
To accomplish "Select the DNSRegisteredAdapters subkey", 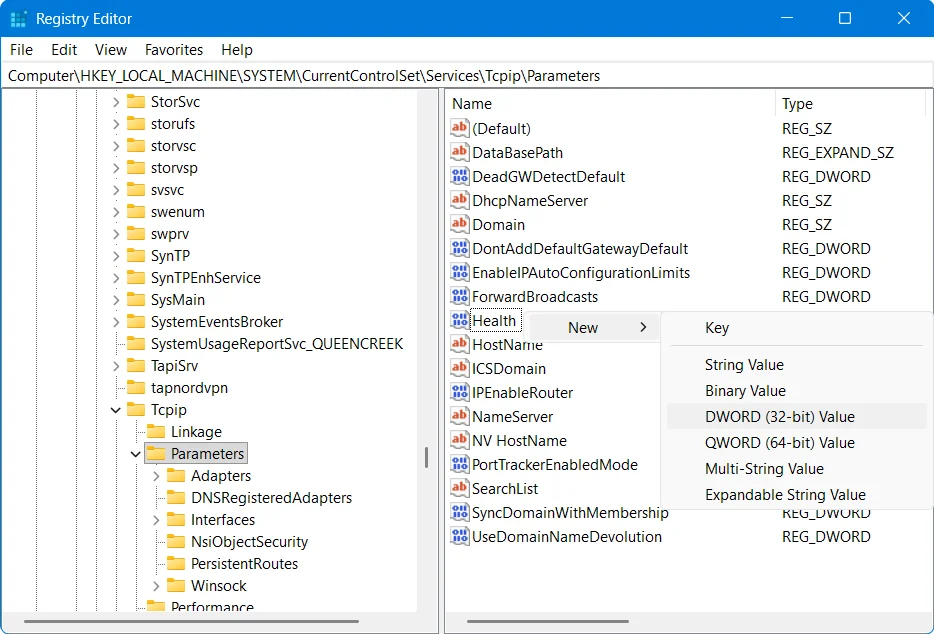I will click(271, 498).
